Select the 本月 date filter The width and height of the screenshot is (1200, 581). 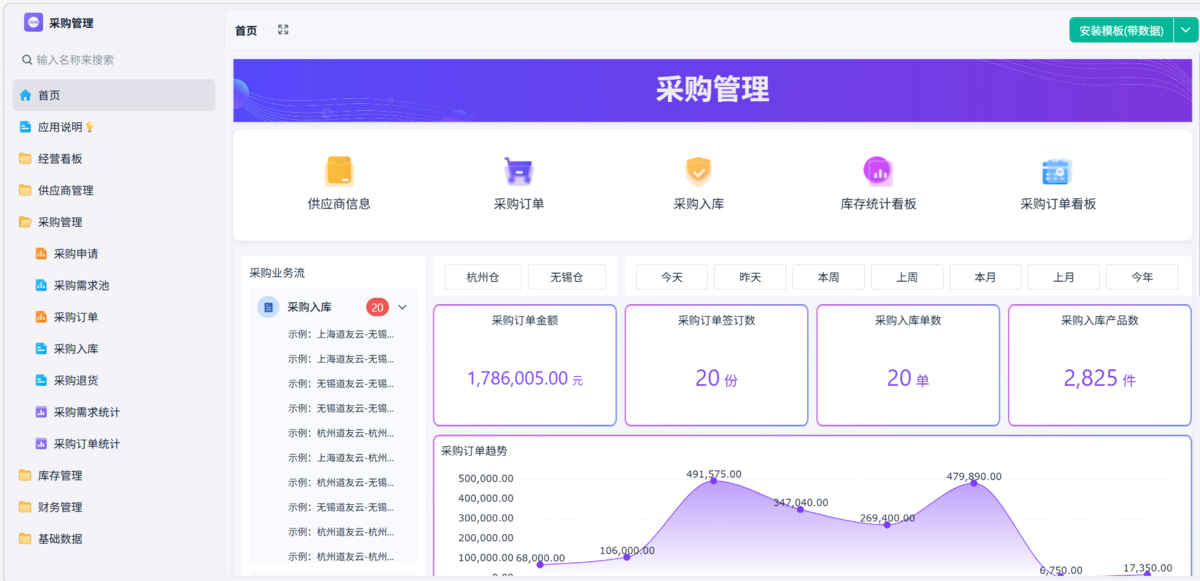985,277
